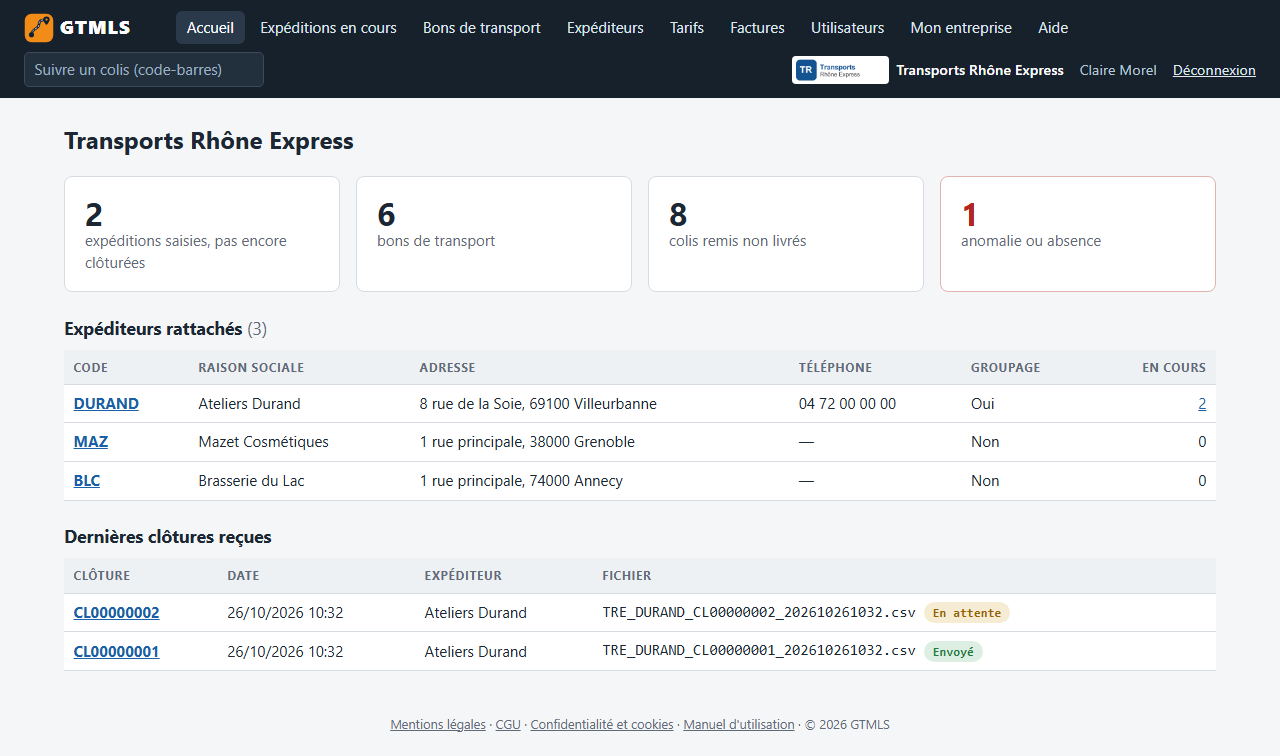Click the 6 bons de transport card
The image size is (1280, 756).
[494, 234]
